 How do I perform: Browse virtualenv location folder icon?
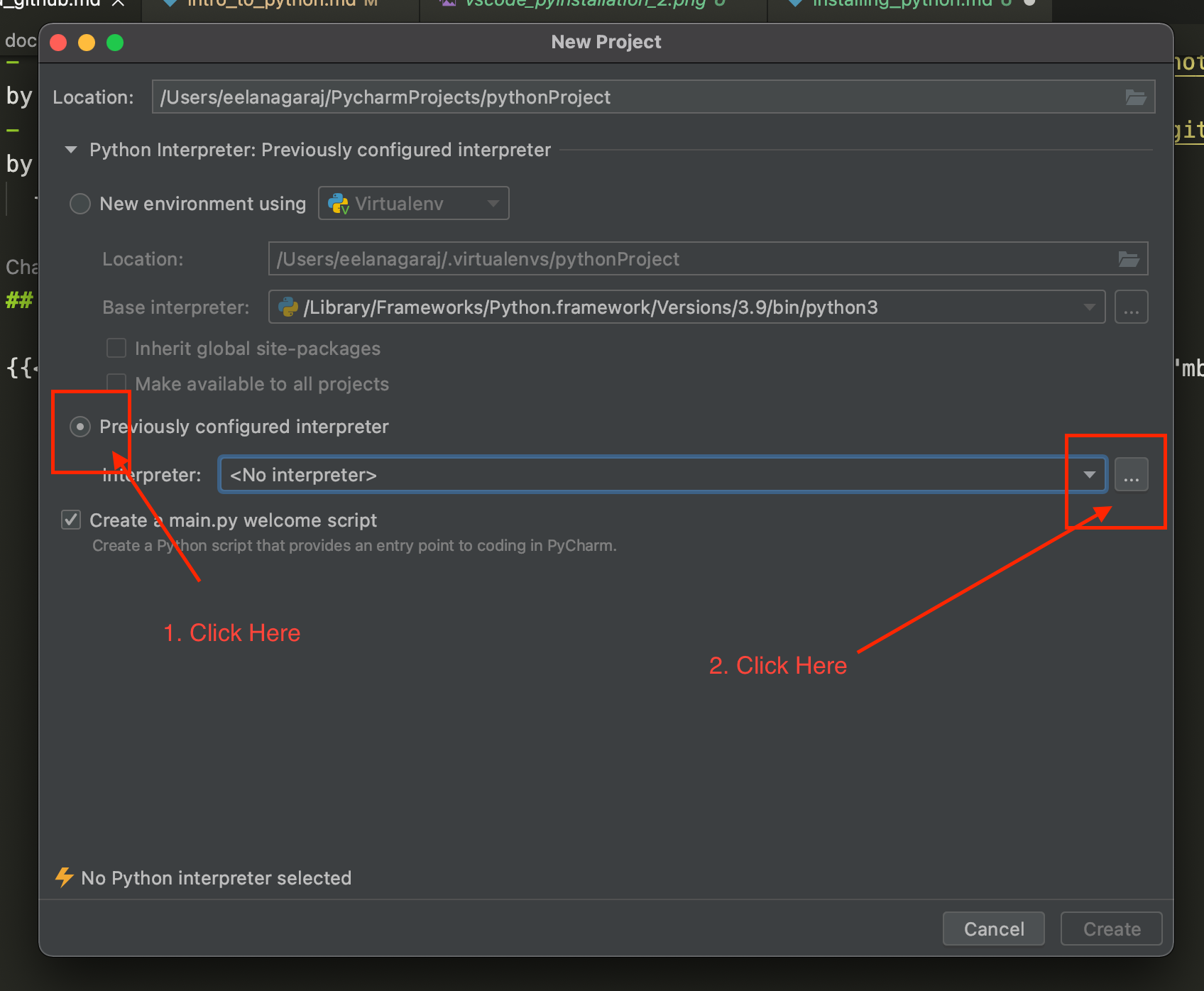point(1129,259)
